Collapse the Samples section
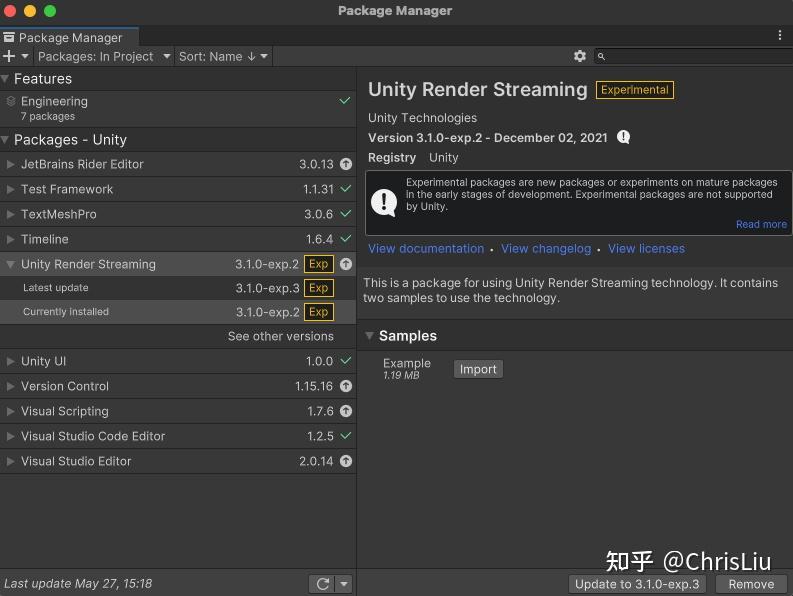 tap(370, 335)
